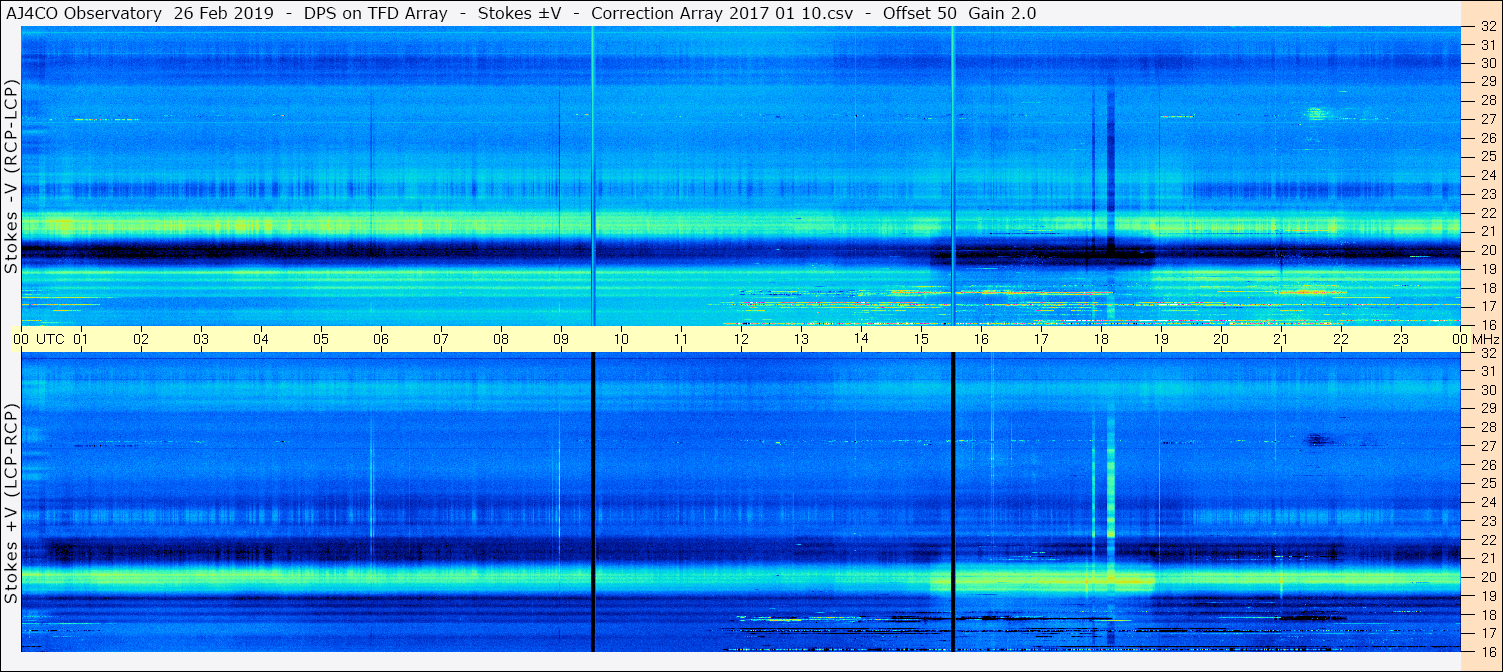Select the 09 hour mark on time axis
The height and width of the screenshot is (672, 1503).
tap(561, 339)
